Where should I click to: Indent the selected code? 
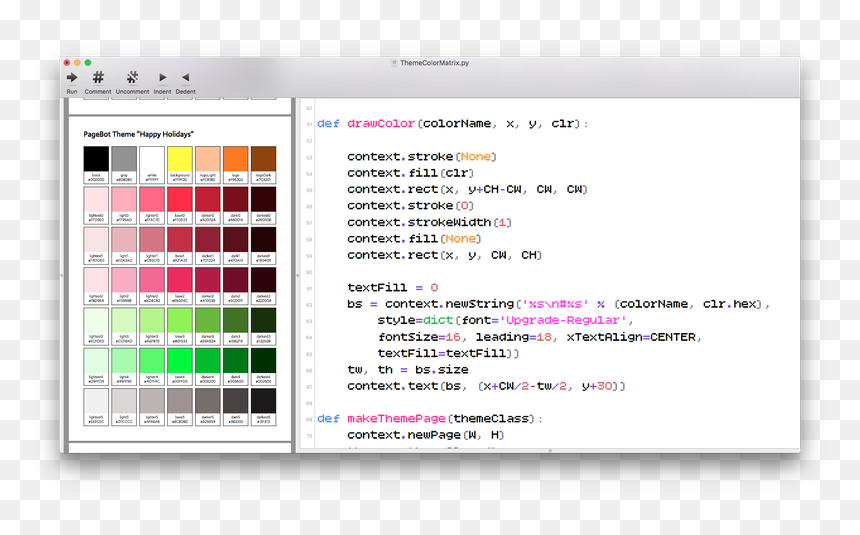(162, 77)
